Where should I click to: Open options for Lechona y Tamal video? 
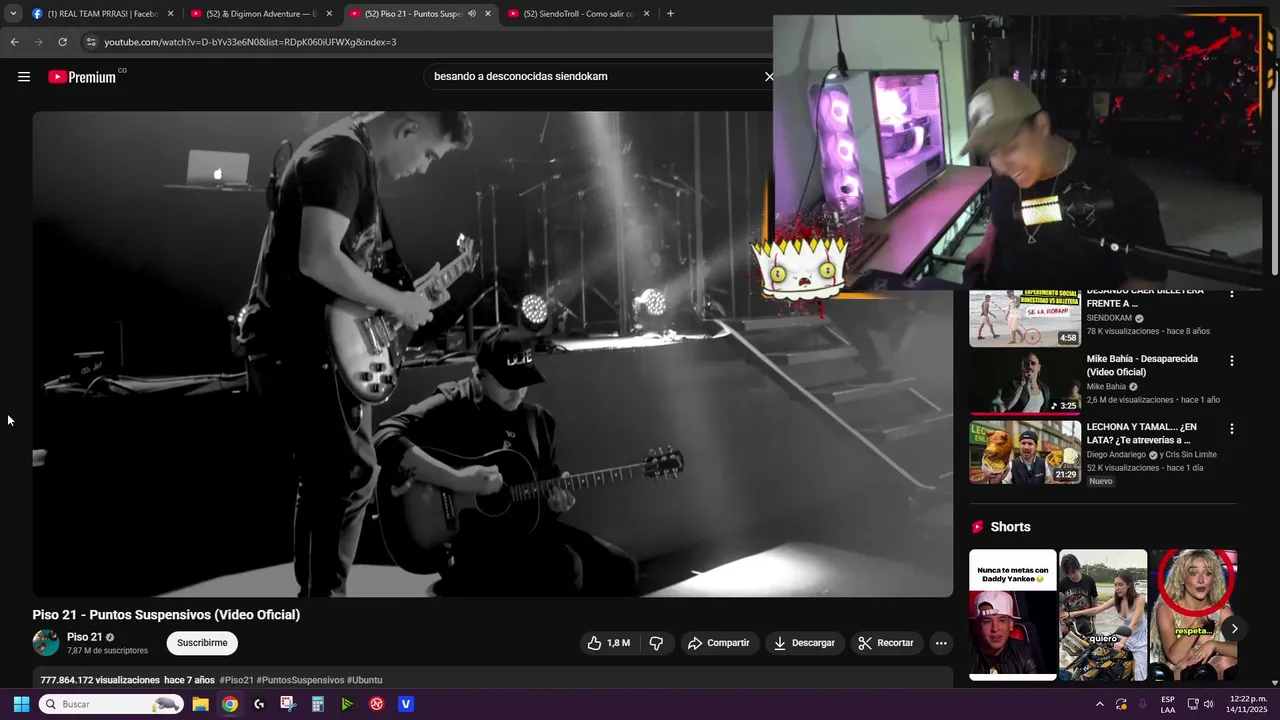[x=1231, y=429]
